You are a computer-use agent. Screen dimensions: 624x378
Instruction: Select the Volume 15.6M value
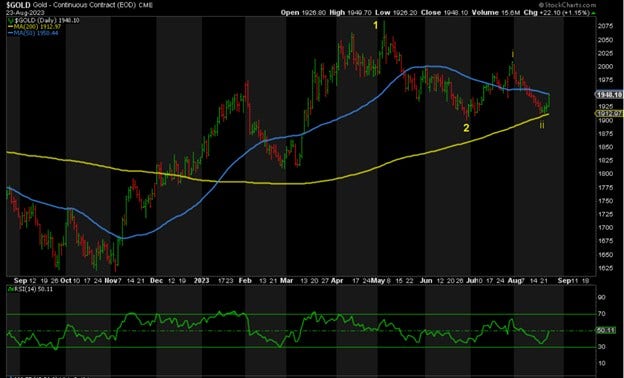pos(496,13)
